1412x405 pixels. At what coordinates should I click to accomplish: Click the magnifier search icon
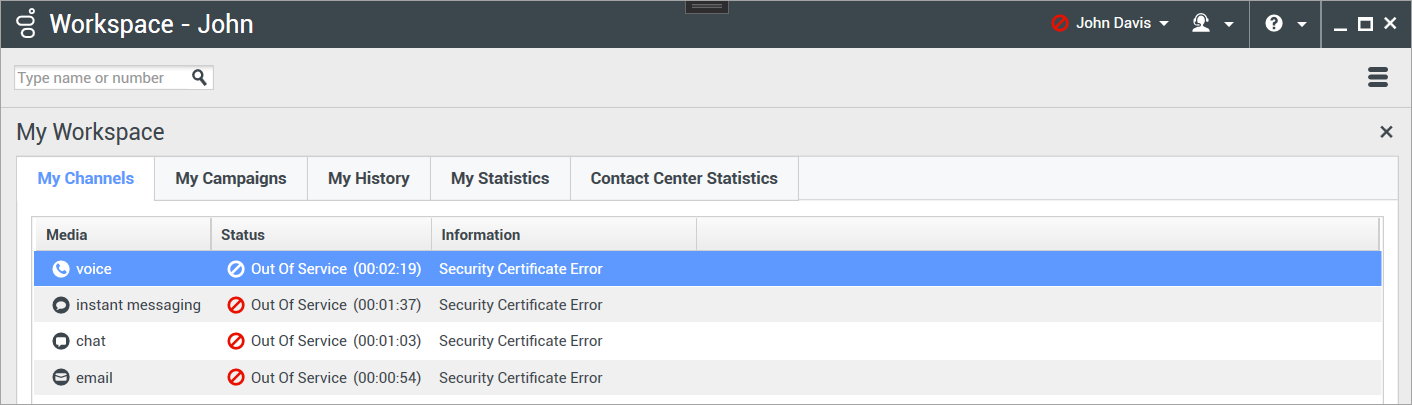tap(200, 78)
